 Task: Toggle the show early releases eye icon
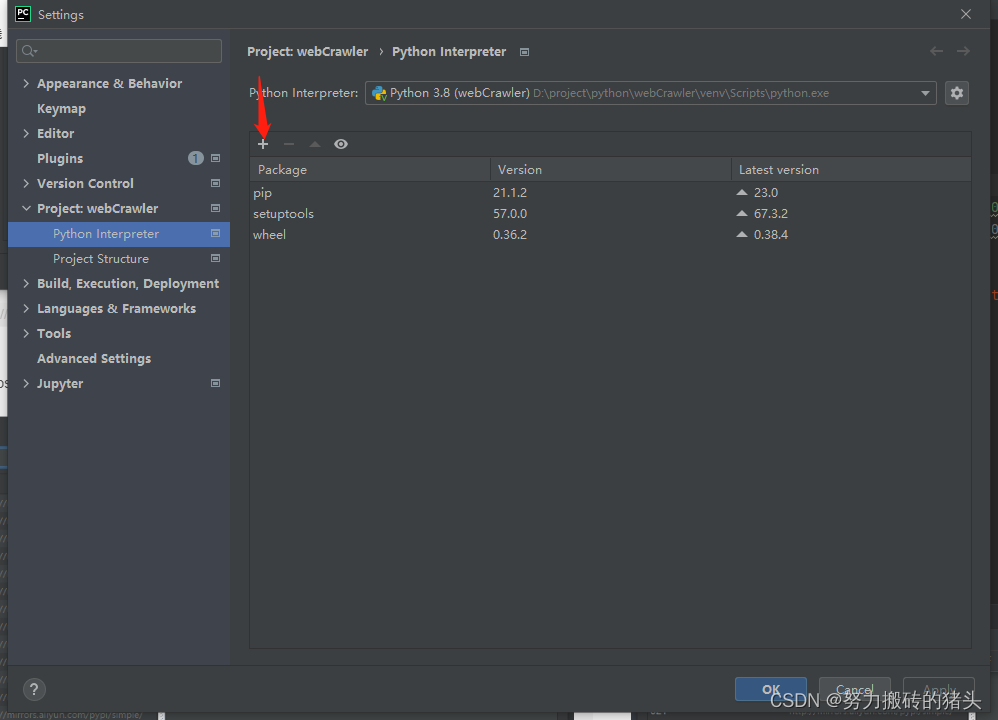341,144
